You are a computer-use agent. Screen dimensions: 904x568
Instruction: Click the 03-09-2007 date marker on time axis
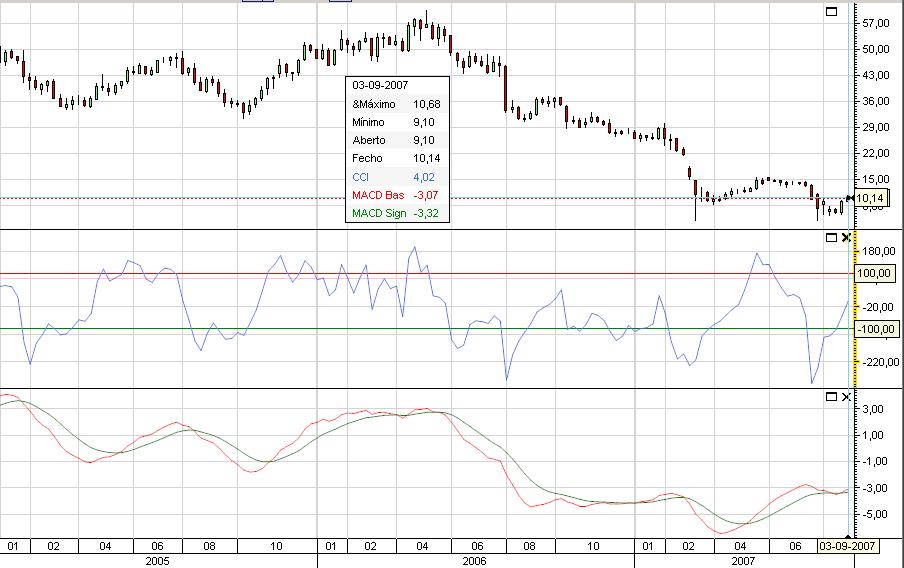(x=848, y=547)
